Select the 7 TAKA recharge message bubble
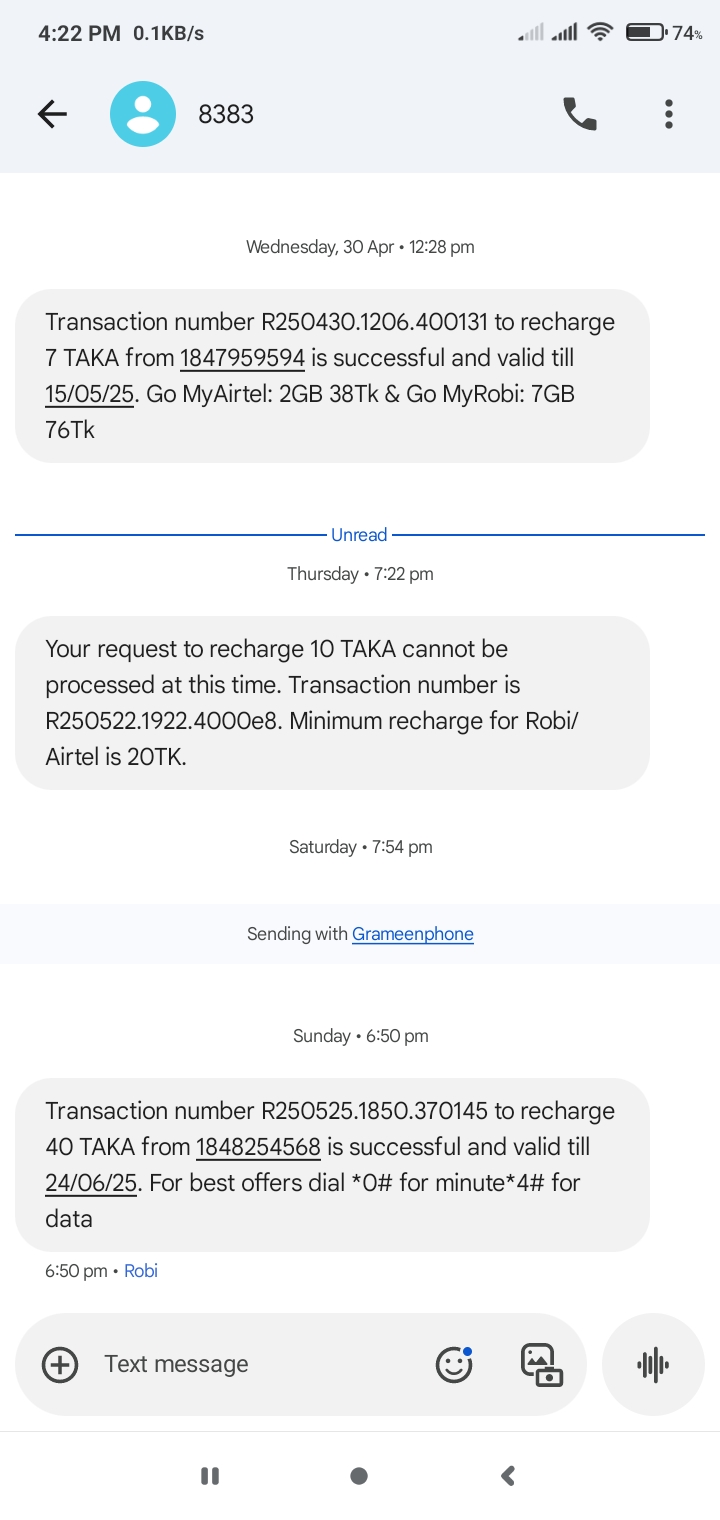The width and height of the screenshot is (720, 1520). click(x=332, y=376)
